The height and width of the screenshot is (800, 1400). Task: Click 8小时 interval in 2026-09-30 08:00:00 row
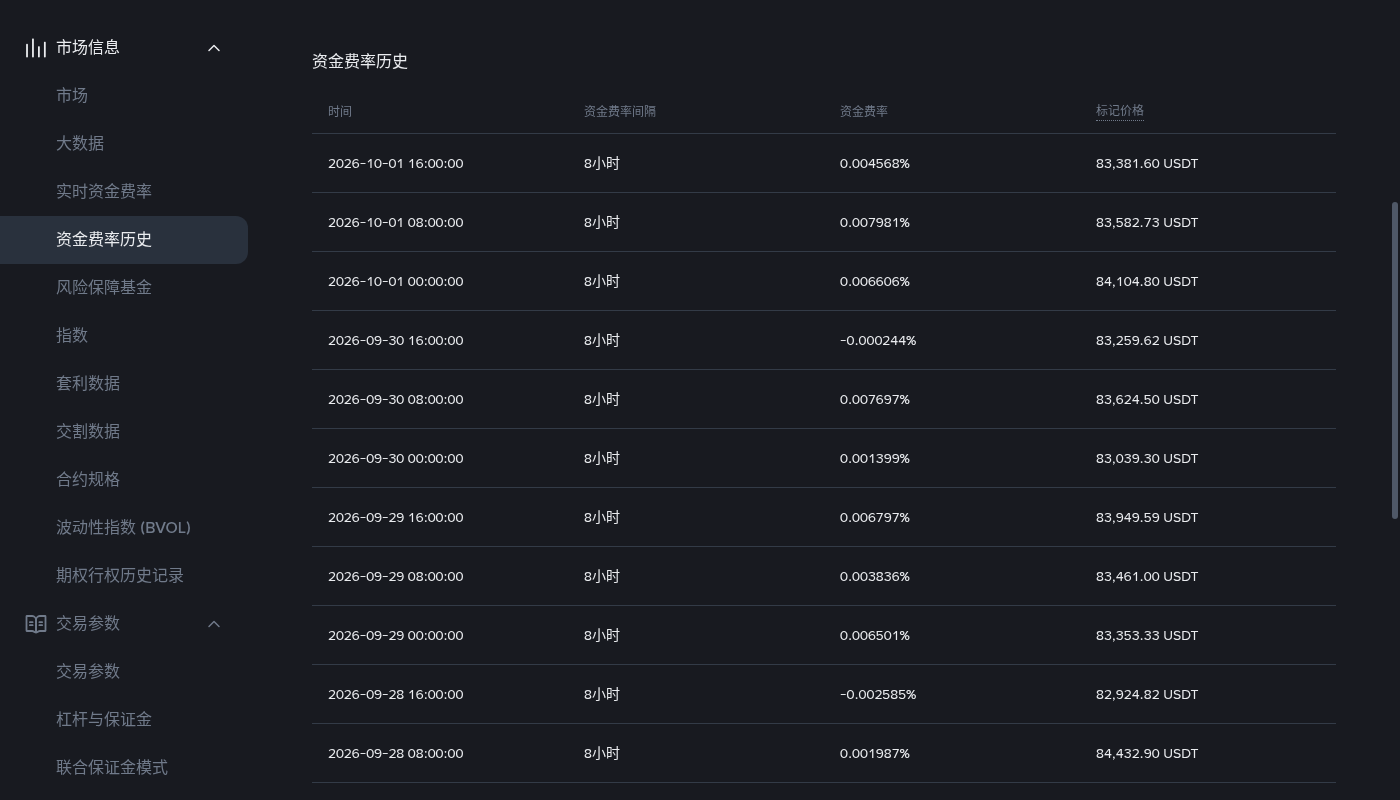tap(602, 400)
